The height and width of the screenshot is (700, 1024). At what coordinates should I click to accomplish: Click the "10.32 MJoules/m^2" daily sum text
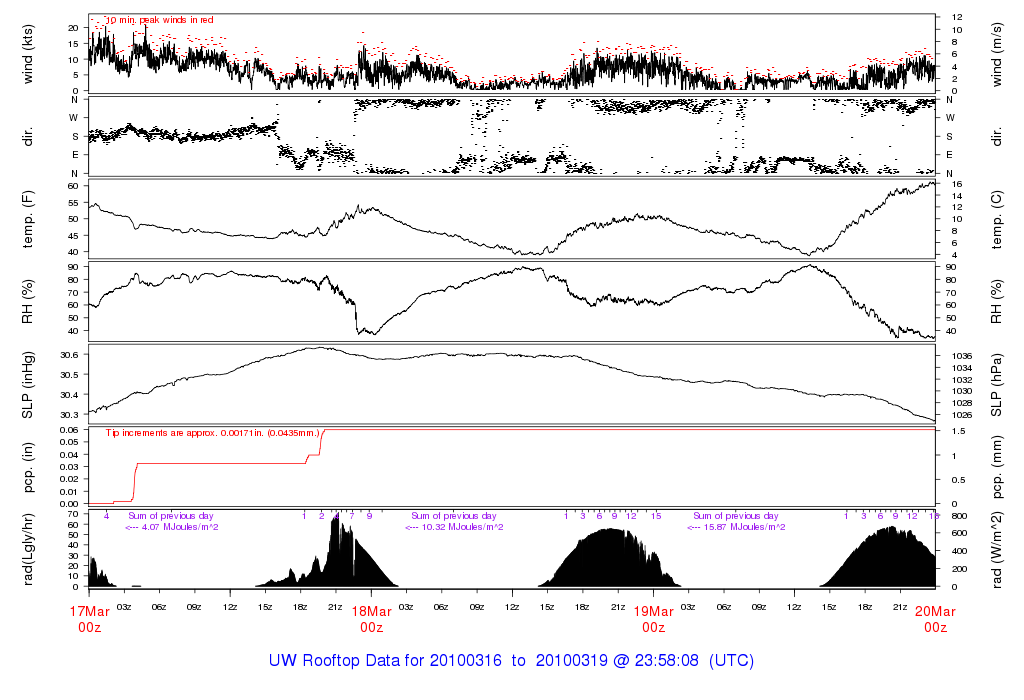tap(463, 527)
